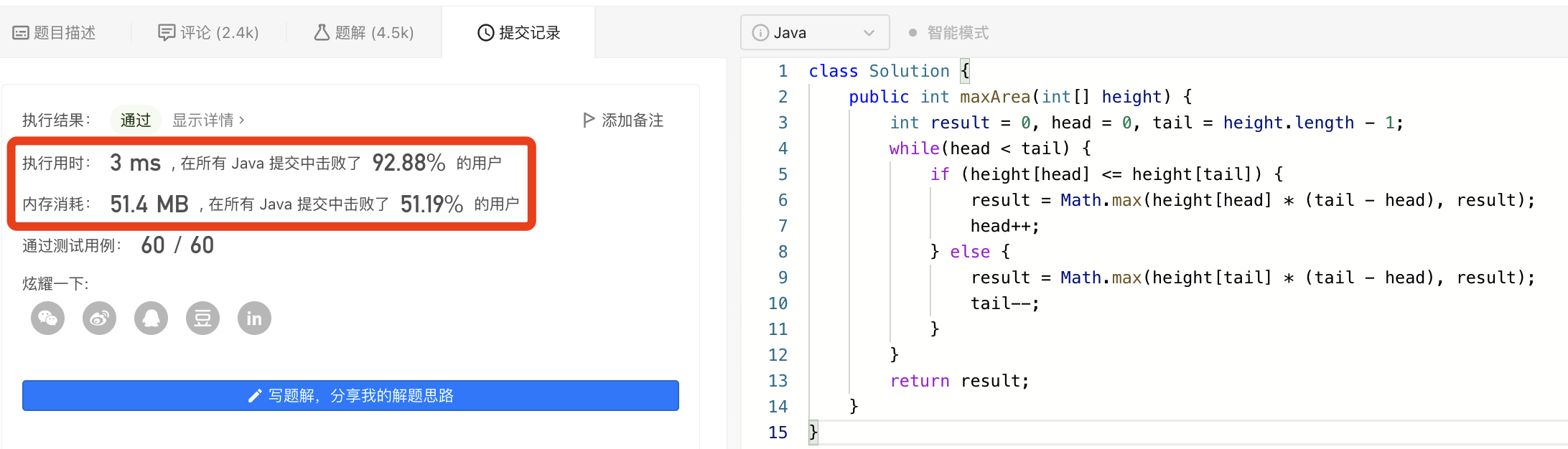Click the 'int result = 0' declaration line

pyautogui.click(x=1147, y=123)
